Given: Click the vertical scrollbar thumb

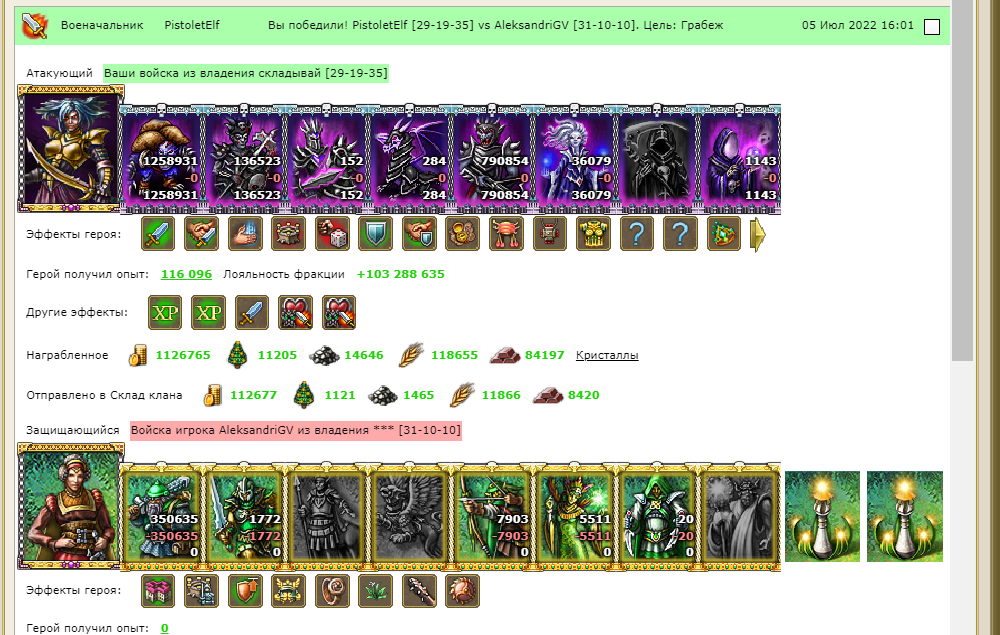Looking at the screenshot, I should click(x=962, y=180).
